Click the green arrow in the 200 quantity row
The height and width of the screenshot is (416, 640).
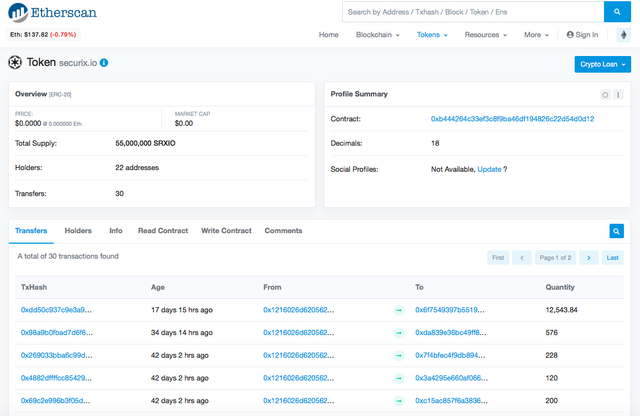399,401
